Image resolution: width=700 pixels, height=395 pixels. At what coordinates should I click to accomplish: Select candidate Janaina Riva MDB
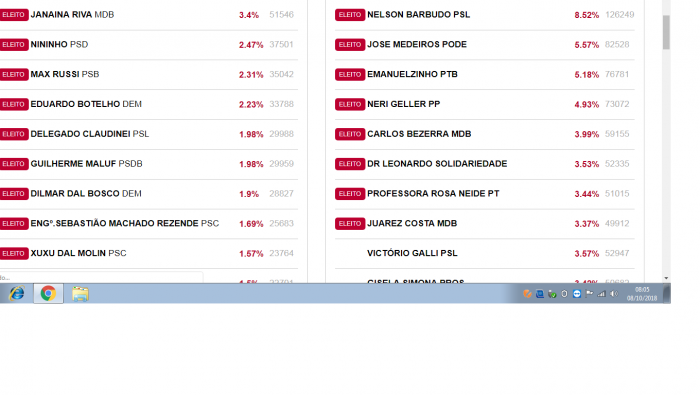click(x=72, y=15)
